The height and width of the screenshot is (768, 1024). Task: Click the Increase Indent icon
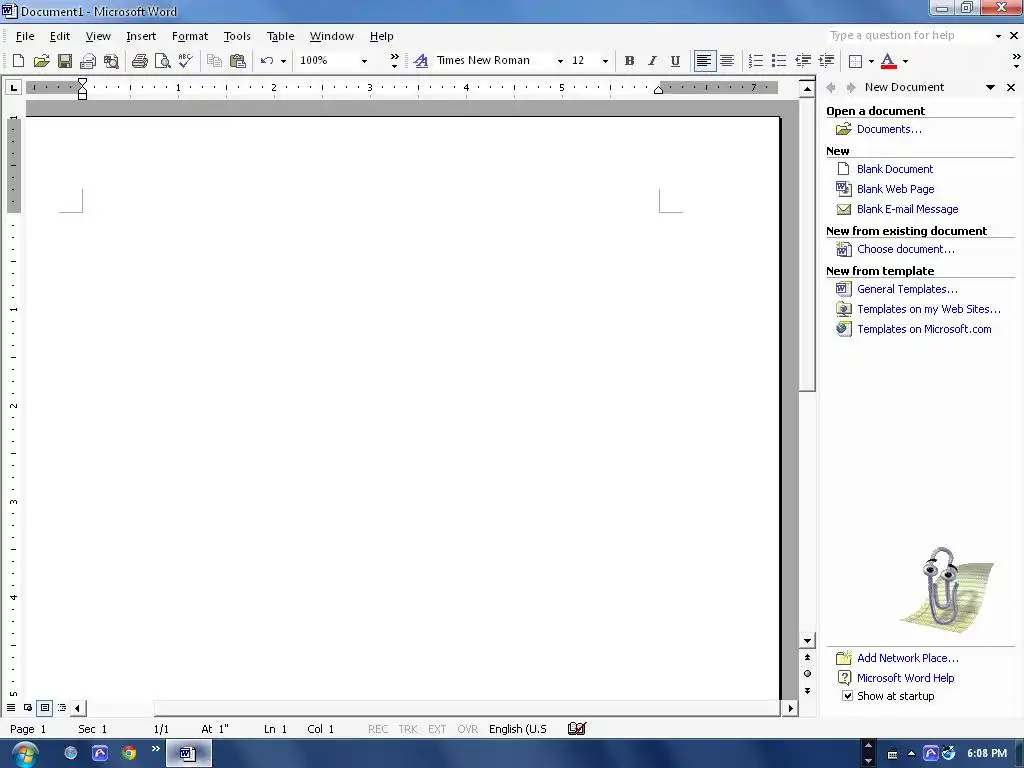tap(826, 61)
